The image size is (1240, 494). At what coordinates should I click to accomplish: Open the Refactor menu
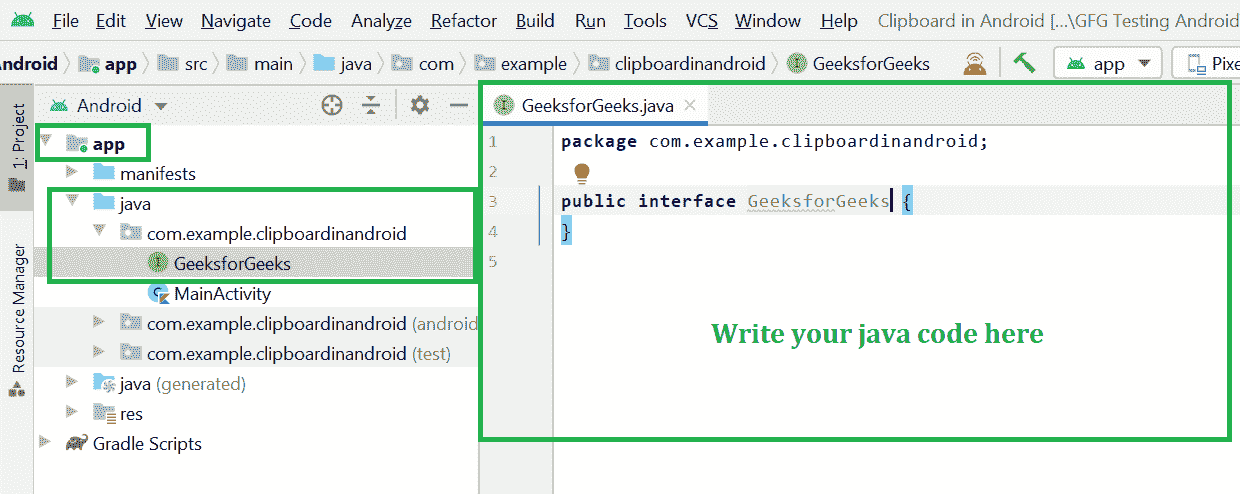tap(463, 20)
